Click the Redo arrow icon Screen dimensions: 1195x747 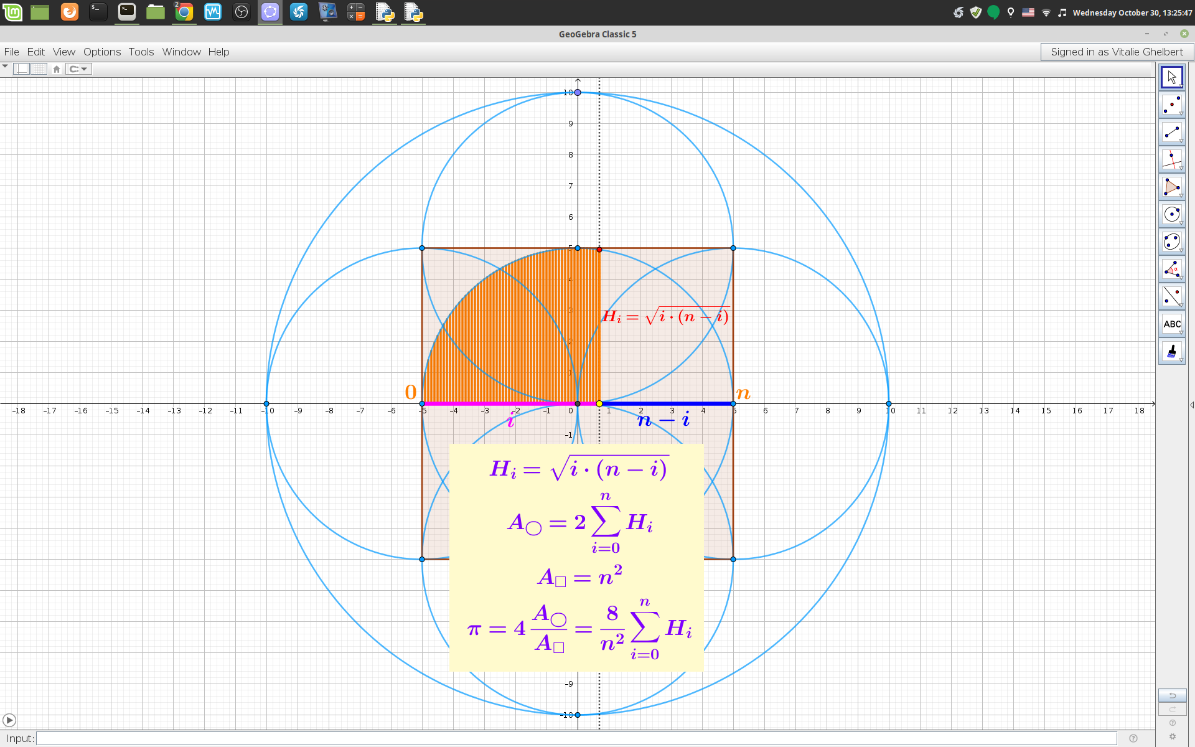tap(1172, 709)
